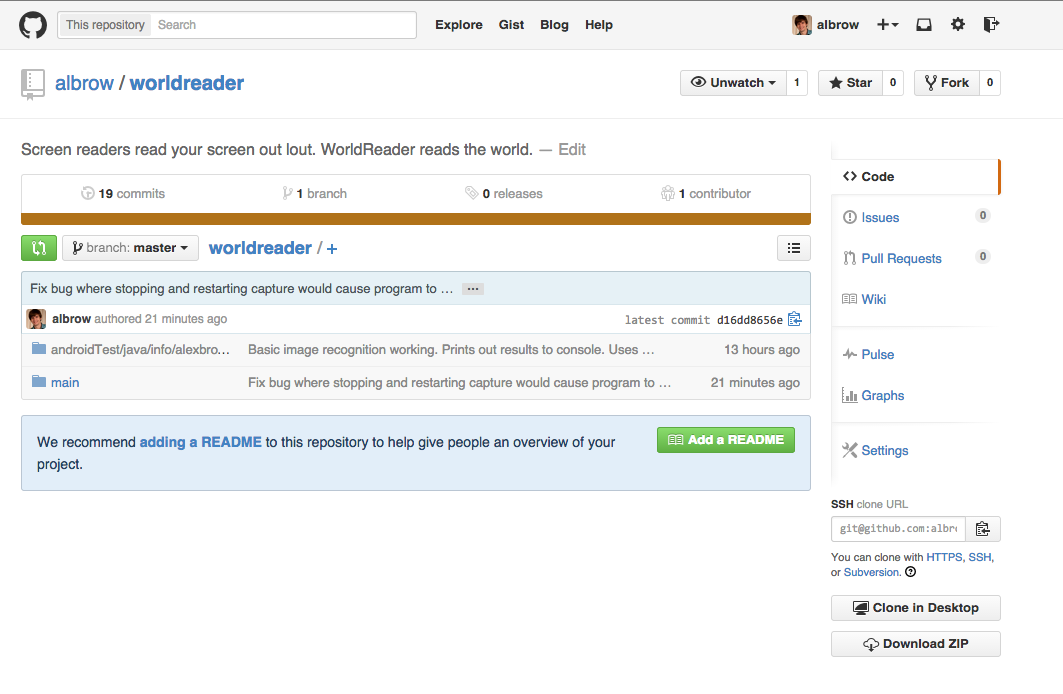Open Help from the top navigation

599,25
